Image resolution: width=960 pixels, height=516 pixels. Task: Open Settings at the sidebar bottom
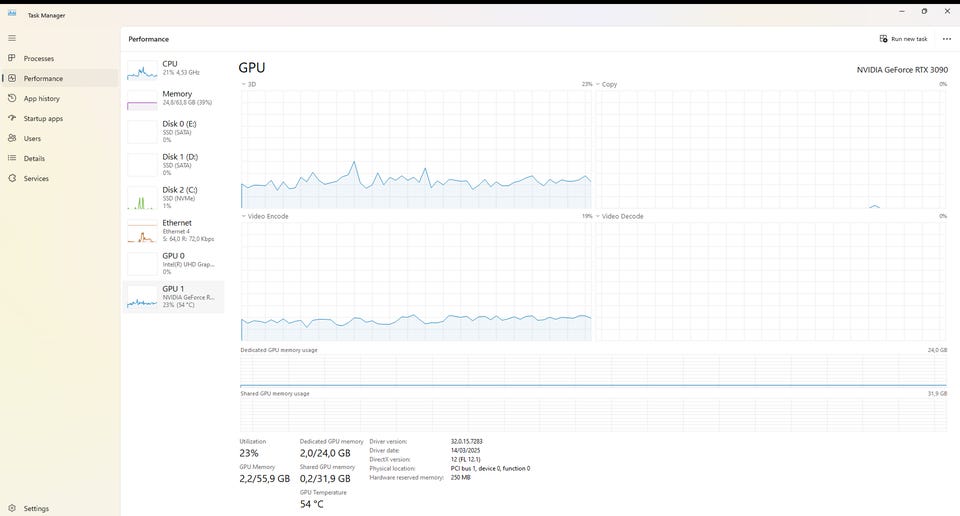tap(59, 508)
